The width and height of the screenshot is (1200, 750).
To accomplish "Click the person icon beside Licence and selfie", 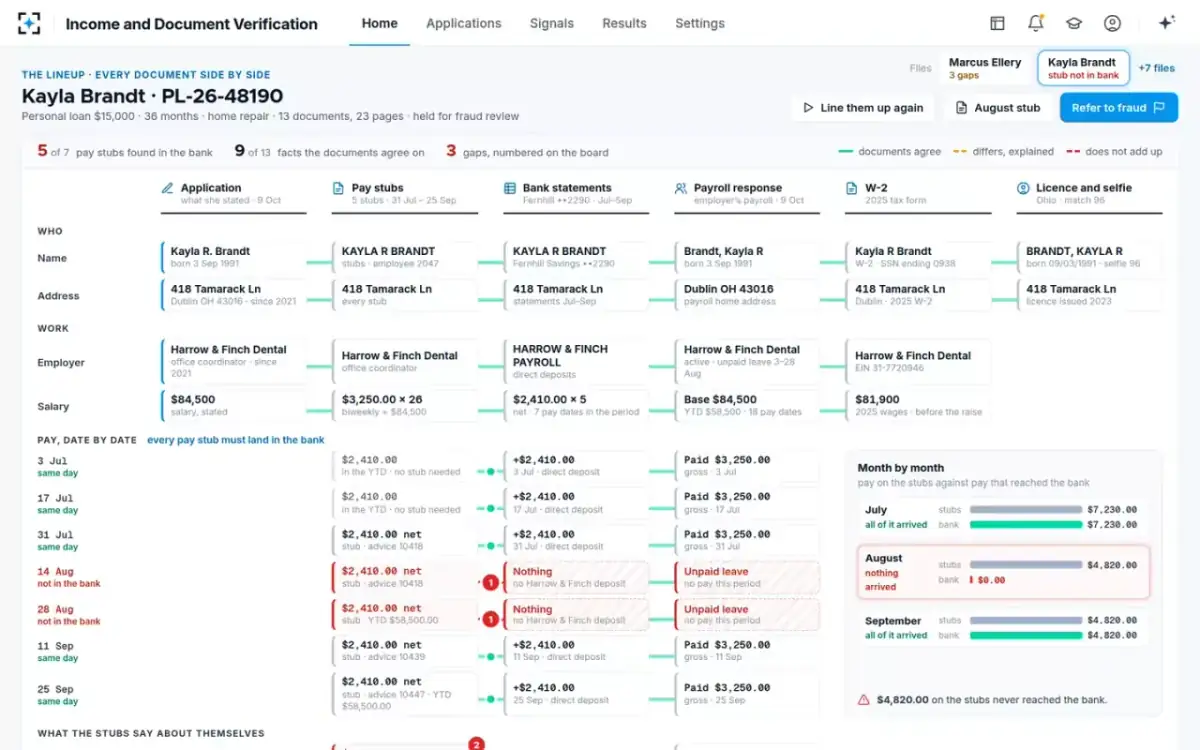I will pyautogui.click(x=1023, y=188).
